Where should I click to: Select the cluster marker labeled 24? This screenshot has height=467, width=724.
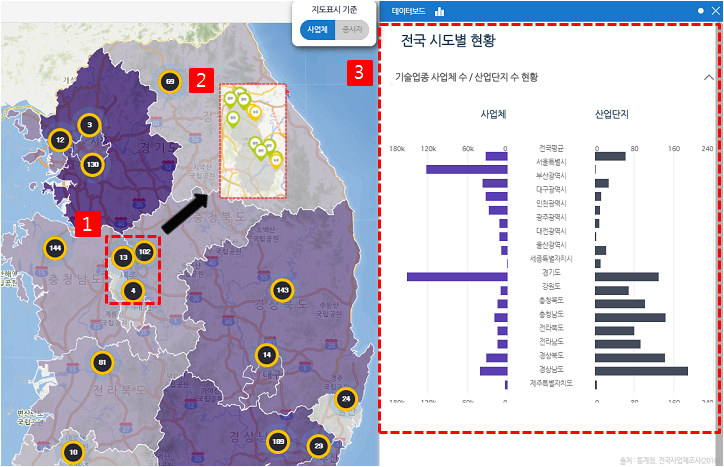[346, 399]
